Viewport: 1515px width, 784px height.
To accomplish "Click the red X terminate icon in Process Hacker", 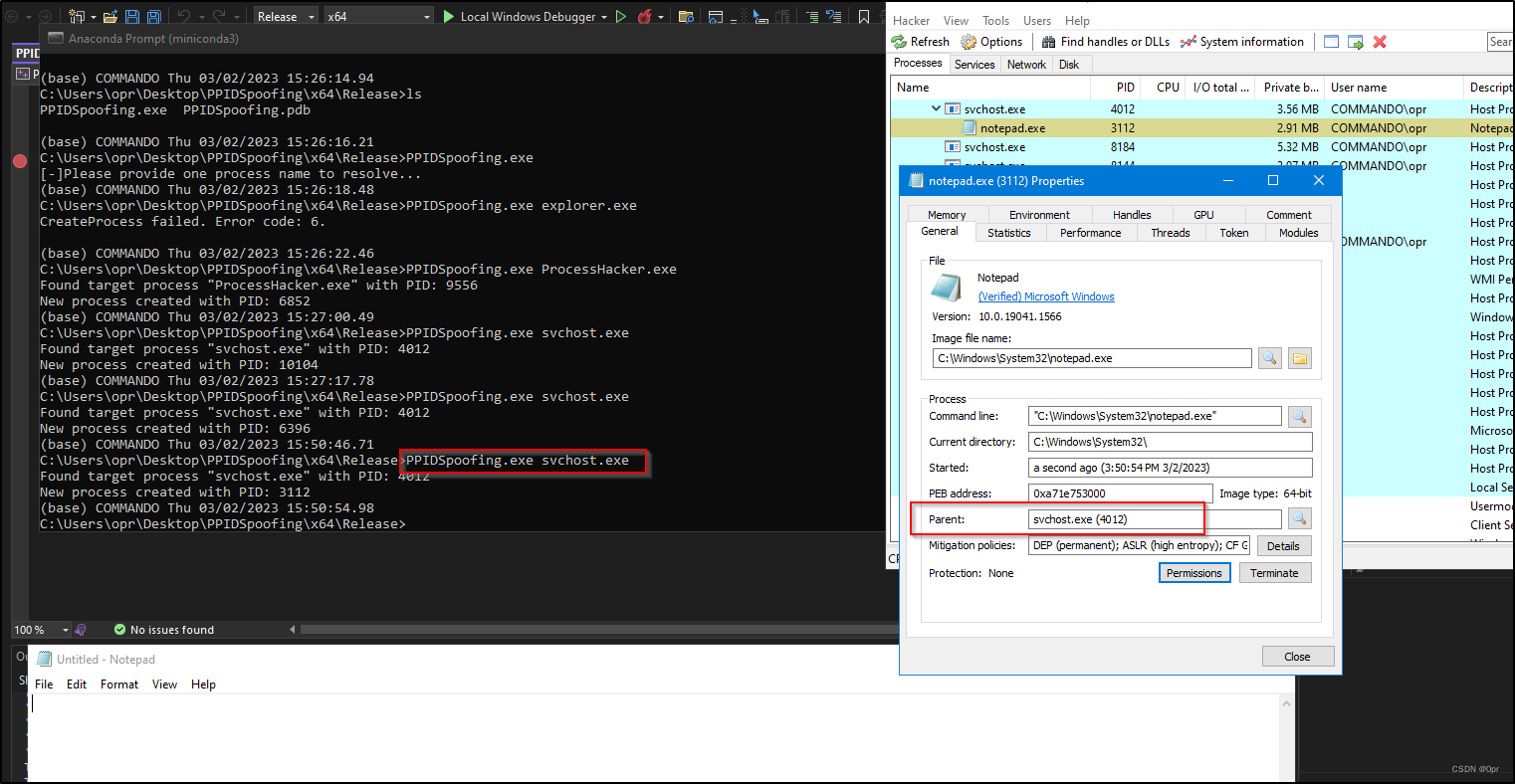I will click(1378, 41).
